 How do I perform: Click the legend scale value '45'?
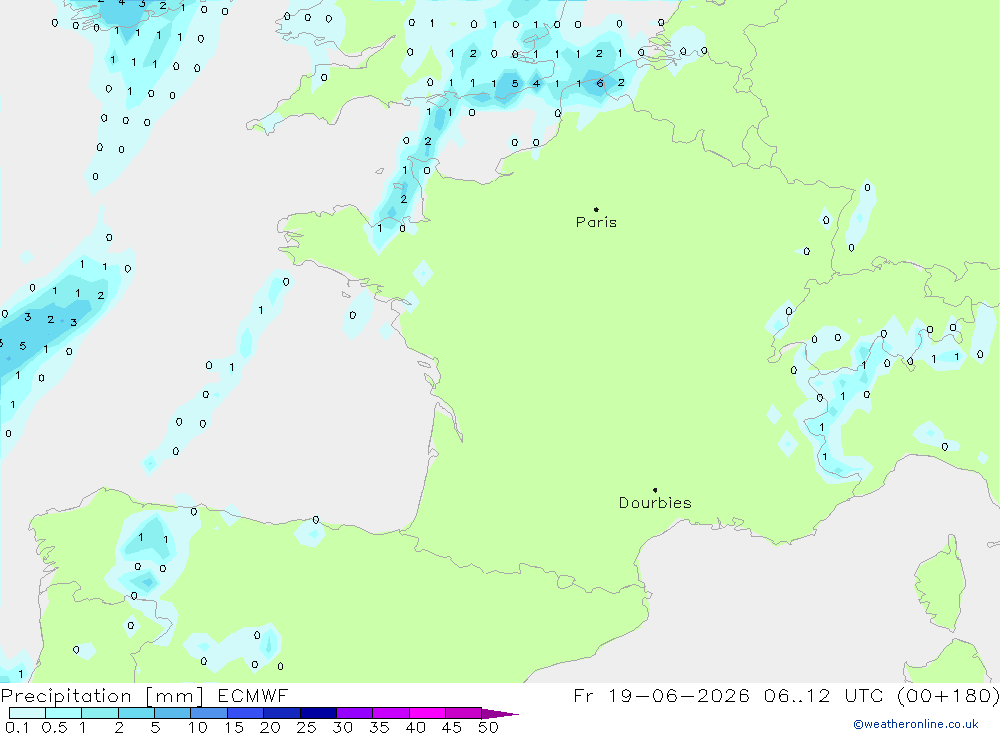click(x=452, y=727)
